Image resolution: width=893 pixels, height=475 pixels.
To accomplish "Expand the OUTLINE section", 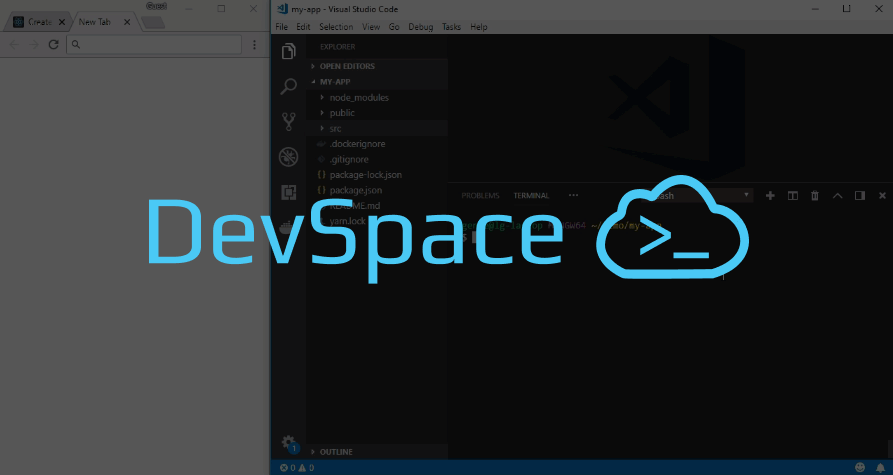I will point(336,452).
